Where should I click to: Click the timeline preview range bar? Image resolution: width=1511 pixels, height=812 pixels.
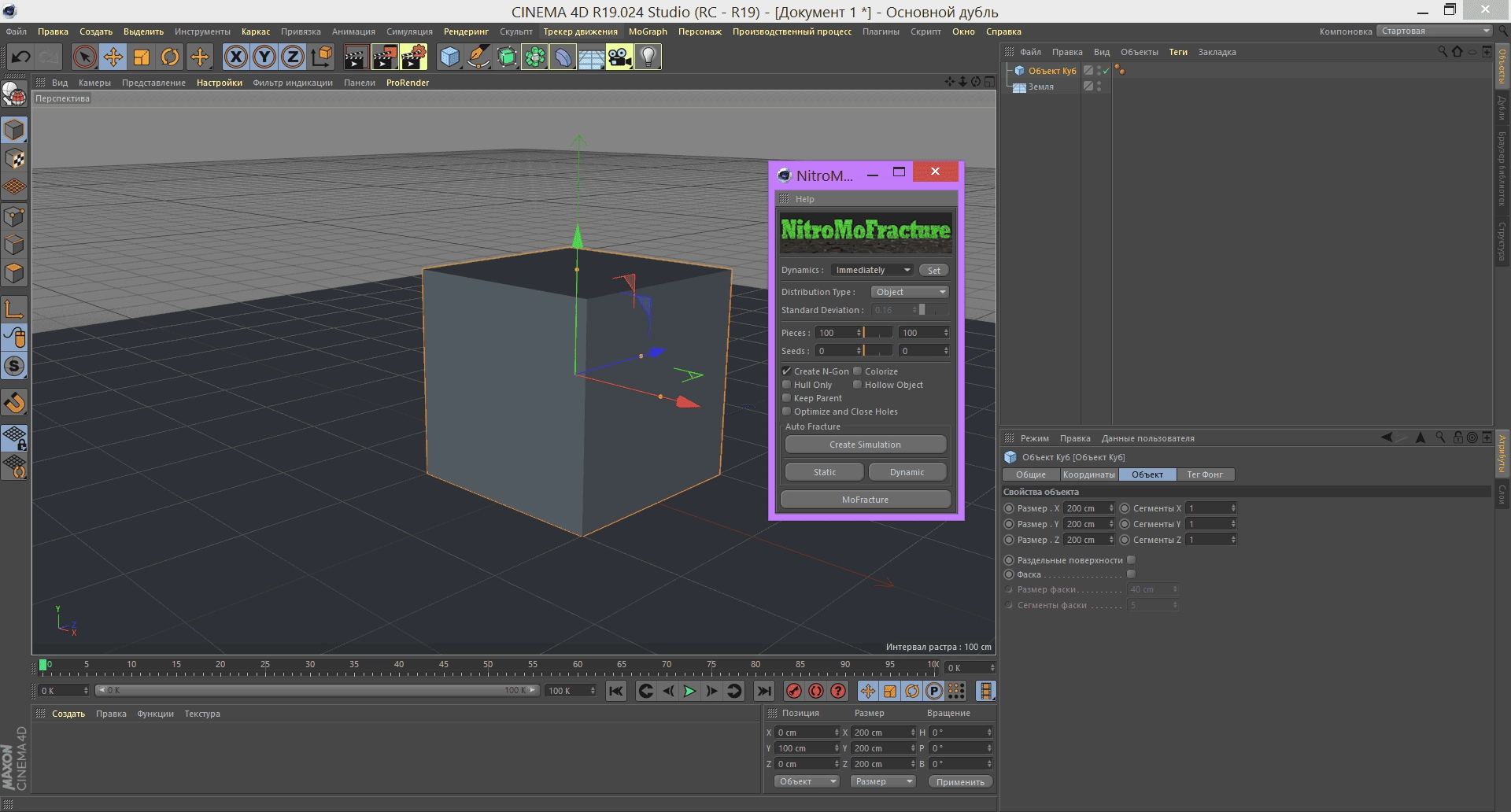(317, 691)
